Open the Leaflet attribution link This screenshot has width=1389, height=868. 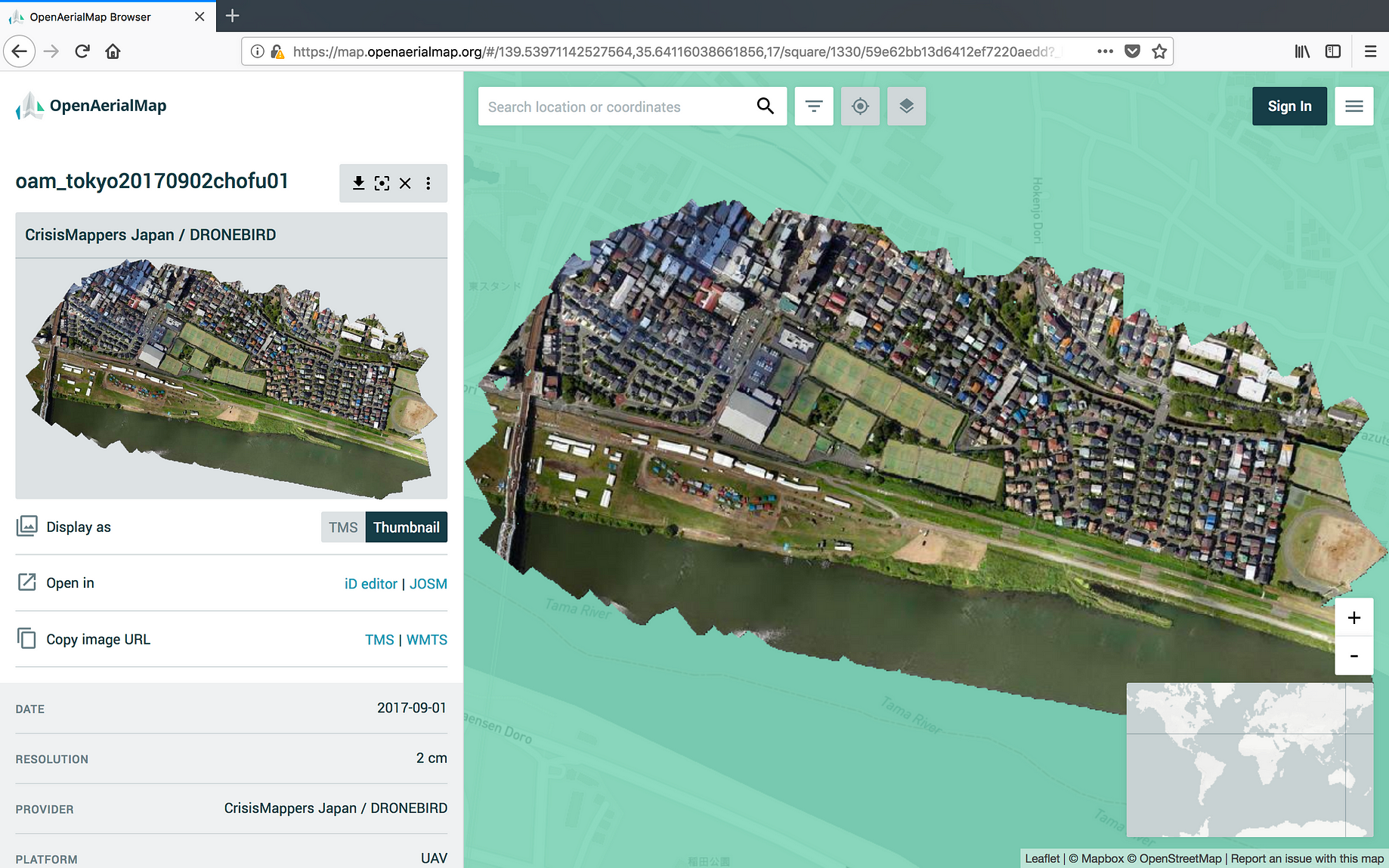pos(1042,858)
